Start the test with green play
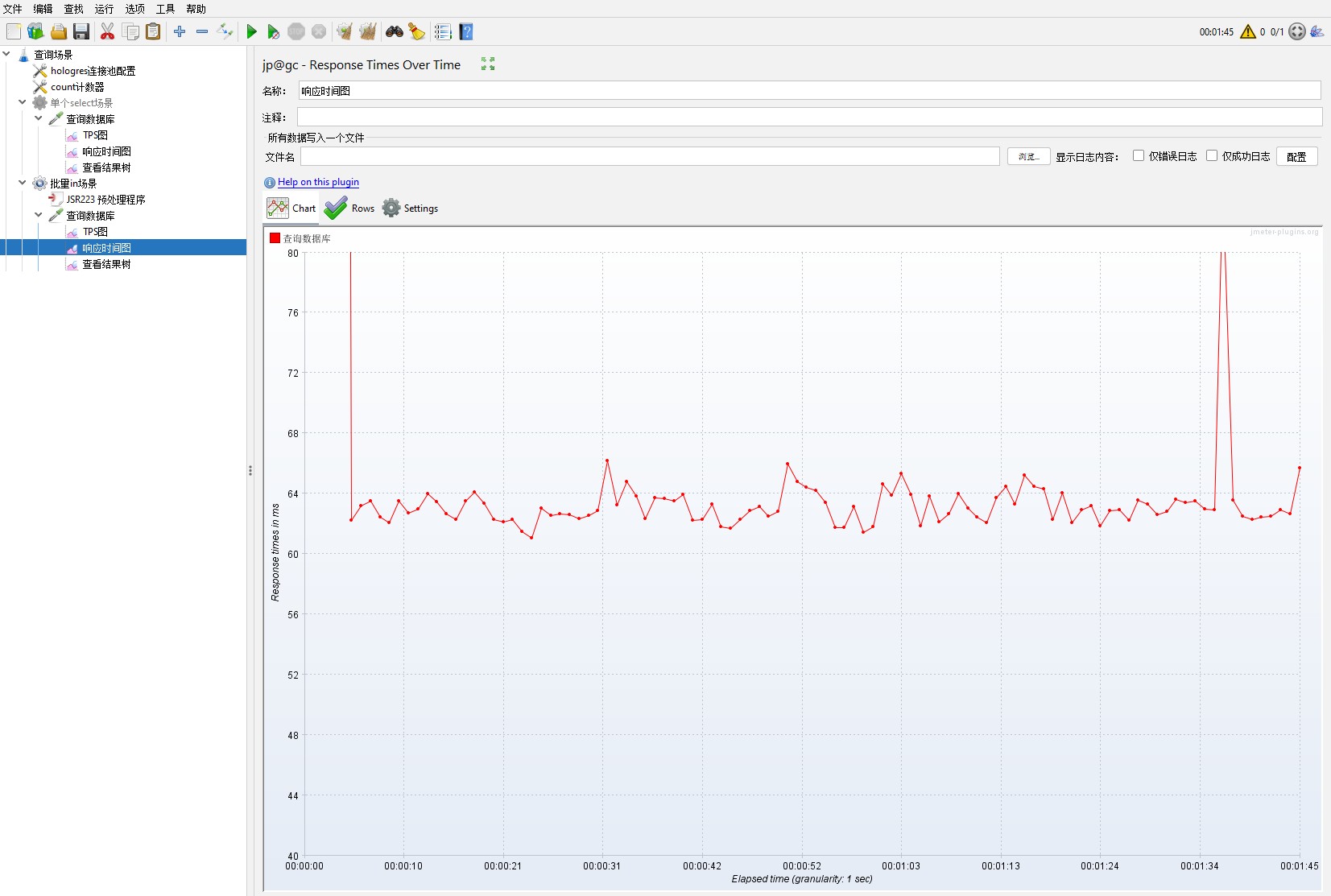This screenshot has width=1331, height=896. [251, 31]
